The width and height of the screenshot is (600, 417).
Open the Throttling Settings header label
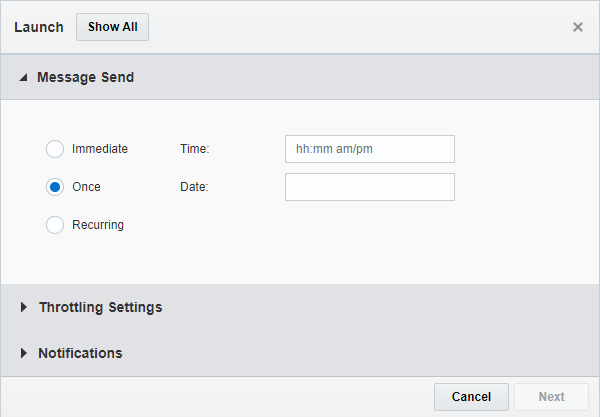point(100,307)
